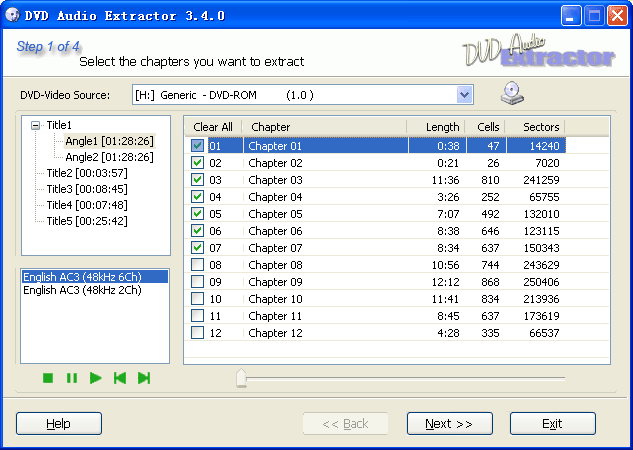Uncheck the Chapter 03 checkbox
This screenshot has height=450, width=633.
(x=197, y=180)
